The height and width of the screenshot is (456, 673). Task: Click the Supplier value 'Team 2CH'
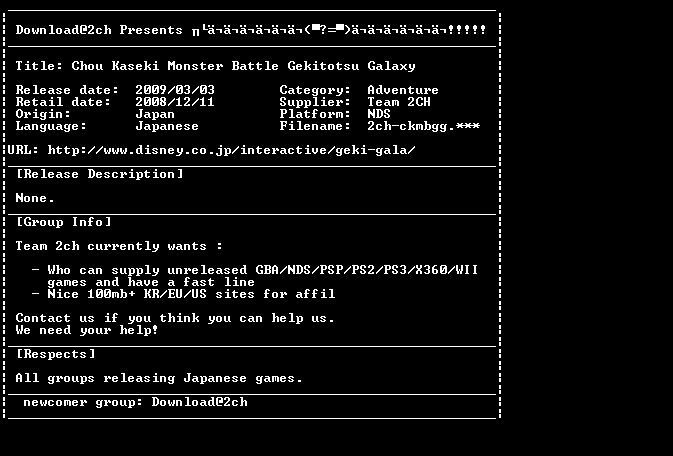point(399,102)
